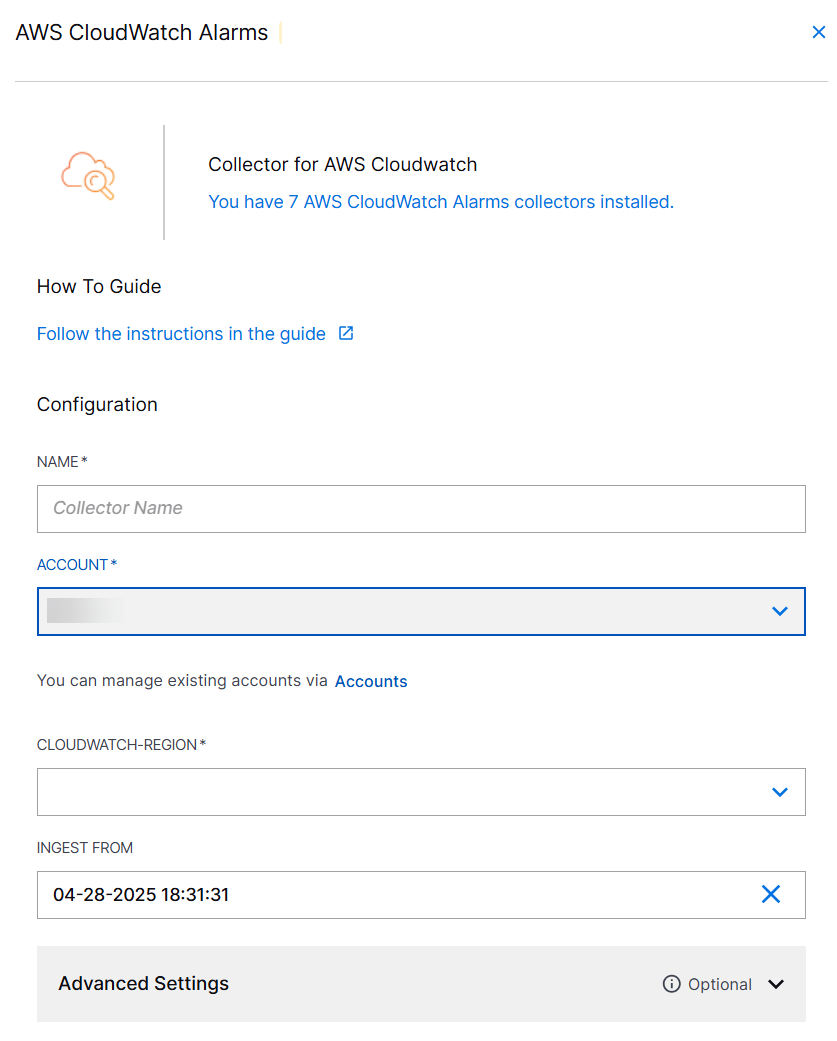Expand the Advanced Settings section
The width and height of the screenshot is (837, 1041).
click(x=421, y=984)
